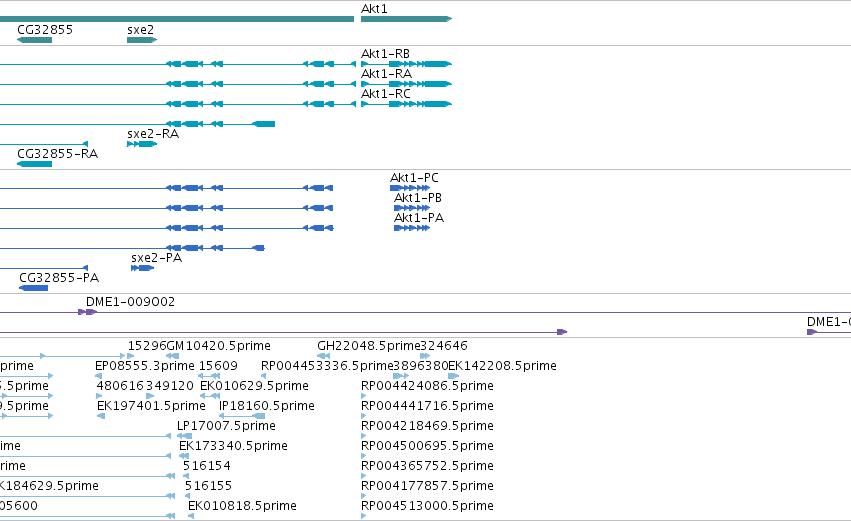
Task: Select the 349120 alignment label
Action: tap(170, 386)
